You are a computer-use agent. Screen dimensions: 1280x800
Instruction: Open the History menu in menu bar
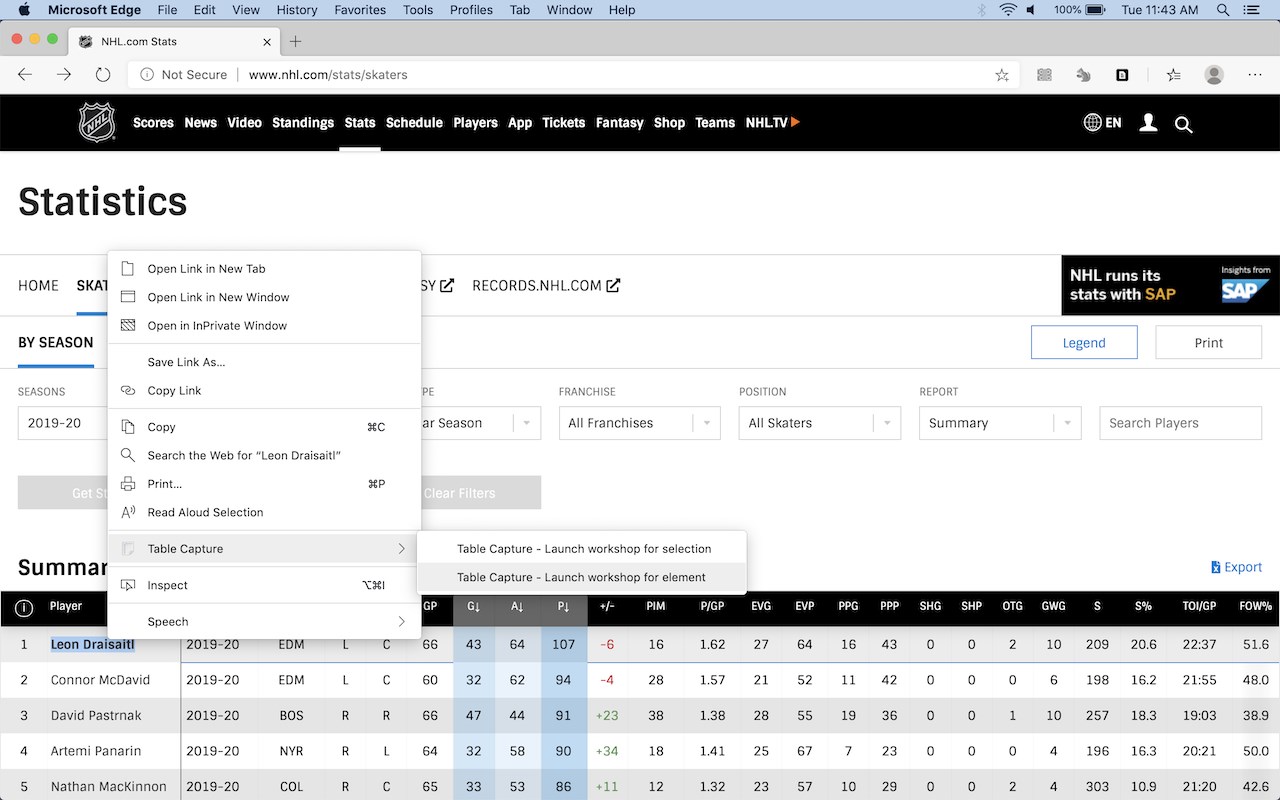(x=297, y=10)
